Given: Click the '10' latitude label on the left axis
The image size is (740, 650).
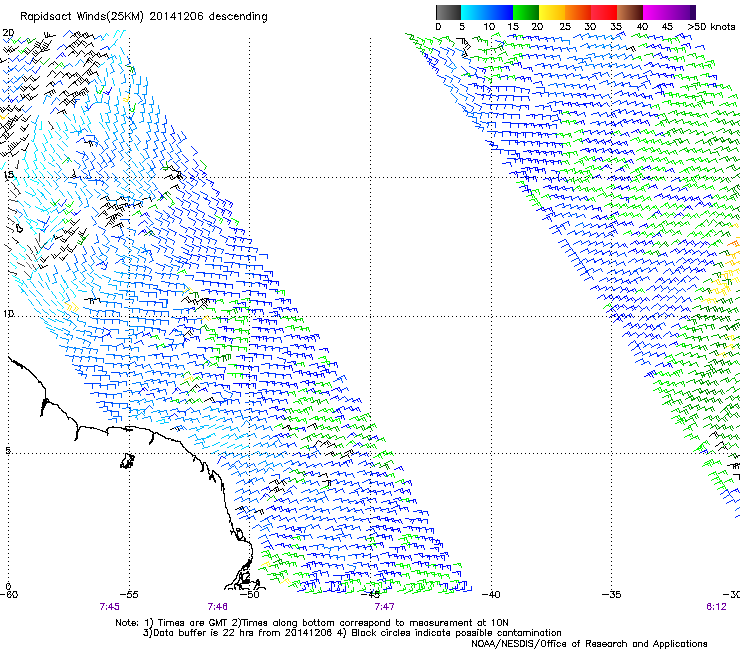Looking at the screenshot, I should point(8,314).
